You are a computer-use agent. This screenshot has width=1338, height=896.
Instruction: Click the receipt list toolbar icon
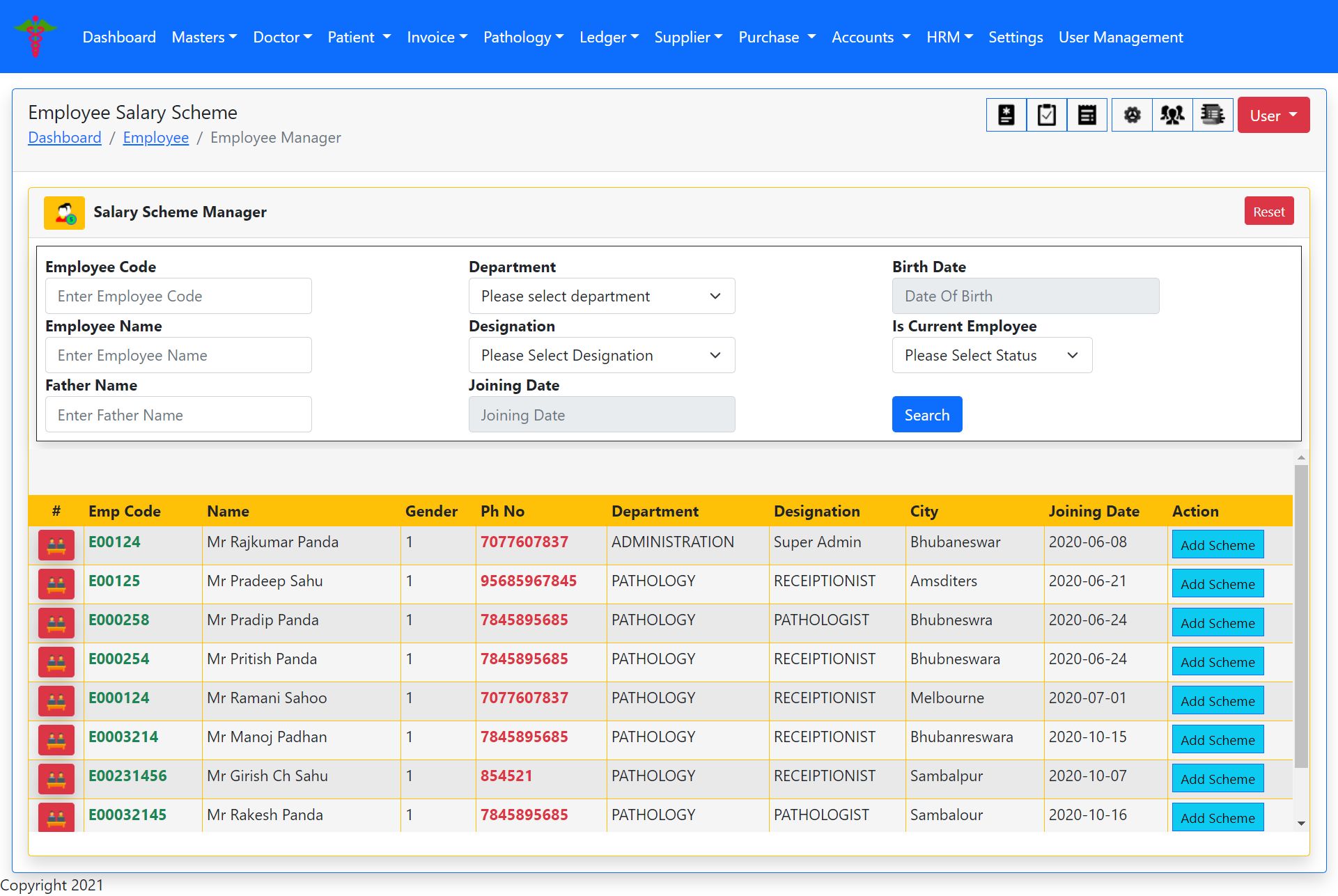1087,115
